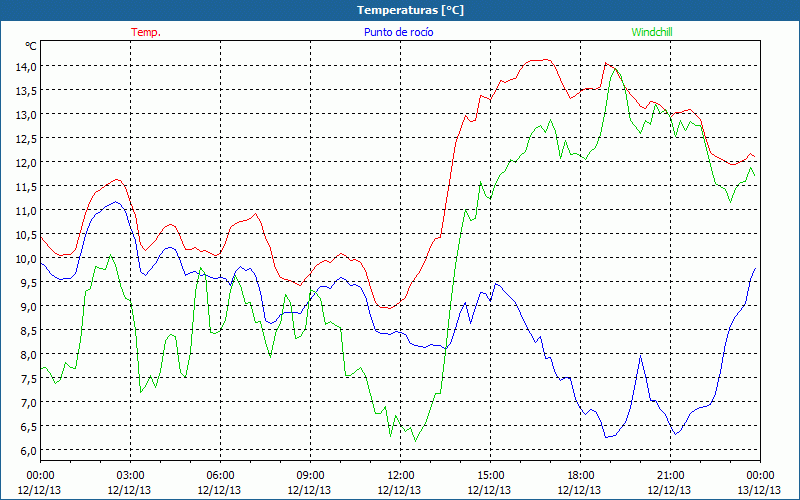This screenshot has width=800, height=500.
Task: Click the 8,0 y-axis value
Action: coord(28,354)
